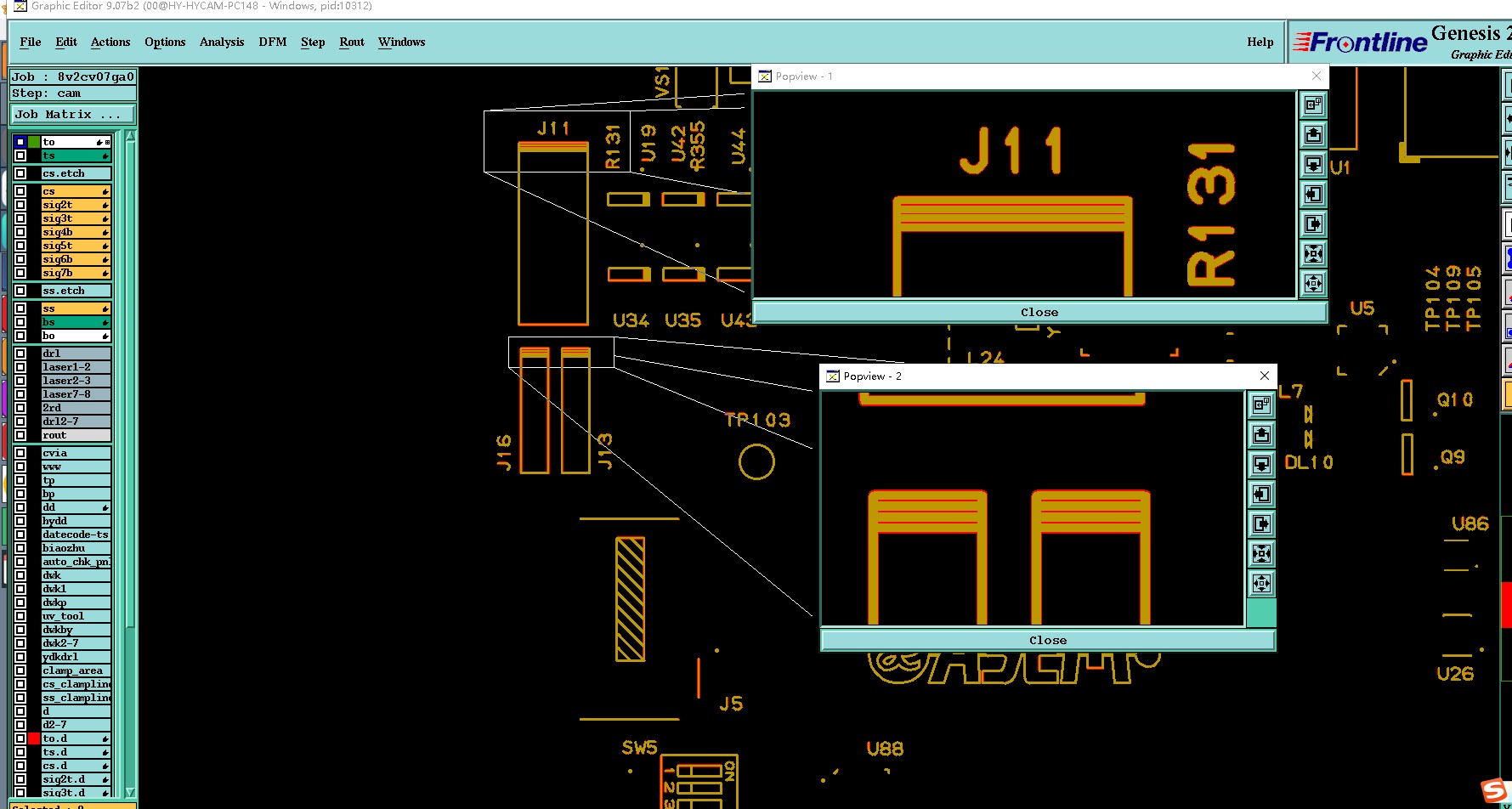The width and height of the screenshot is (1512, 809).
Task: Click green color swatch of to layer
Action: click(x=34, y=142)
